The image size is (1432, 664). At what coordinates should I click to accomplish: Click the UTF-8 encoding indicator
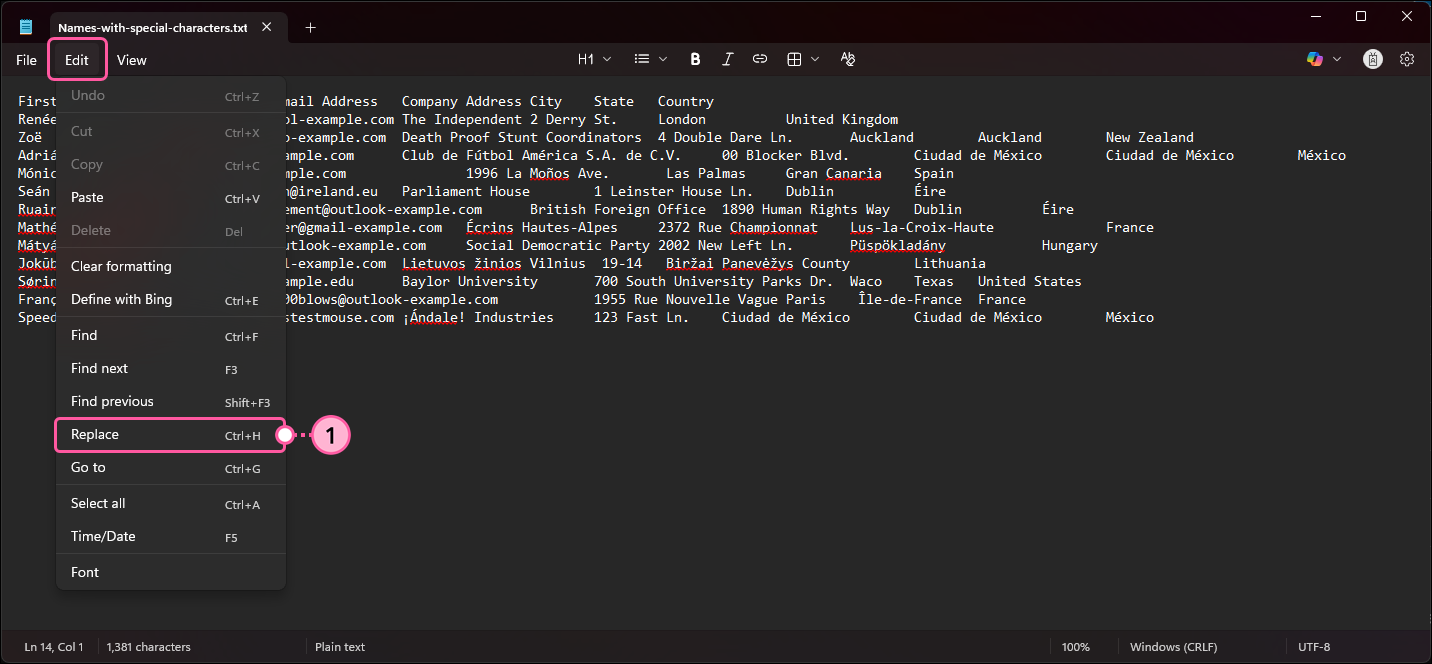[1314, 646]
